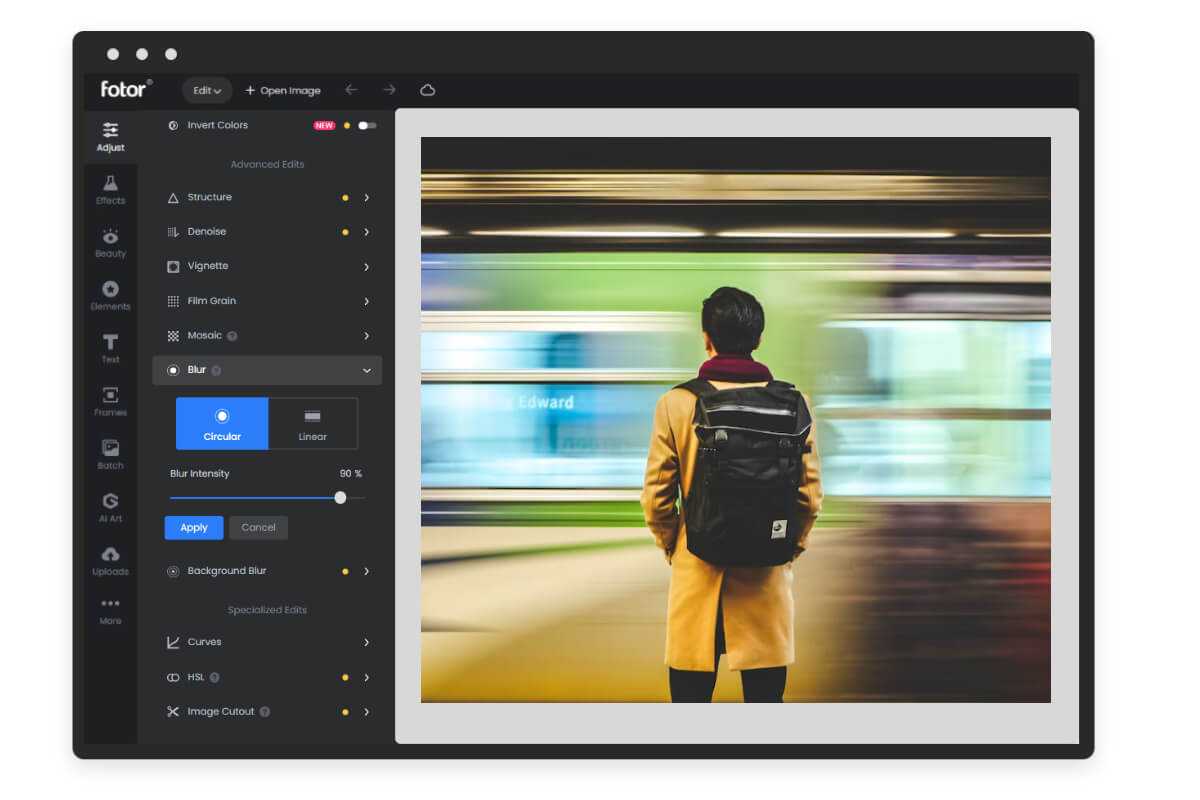Cancel the blur adjustment

[258, 528]
